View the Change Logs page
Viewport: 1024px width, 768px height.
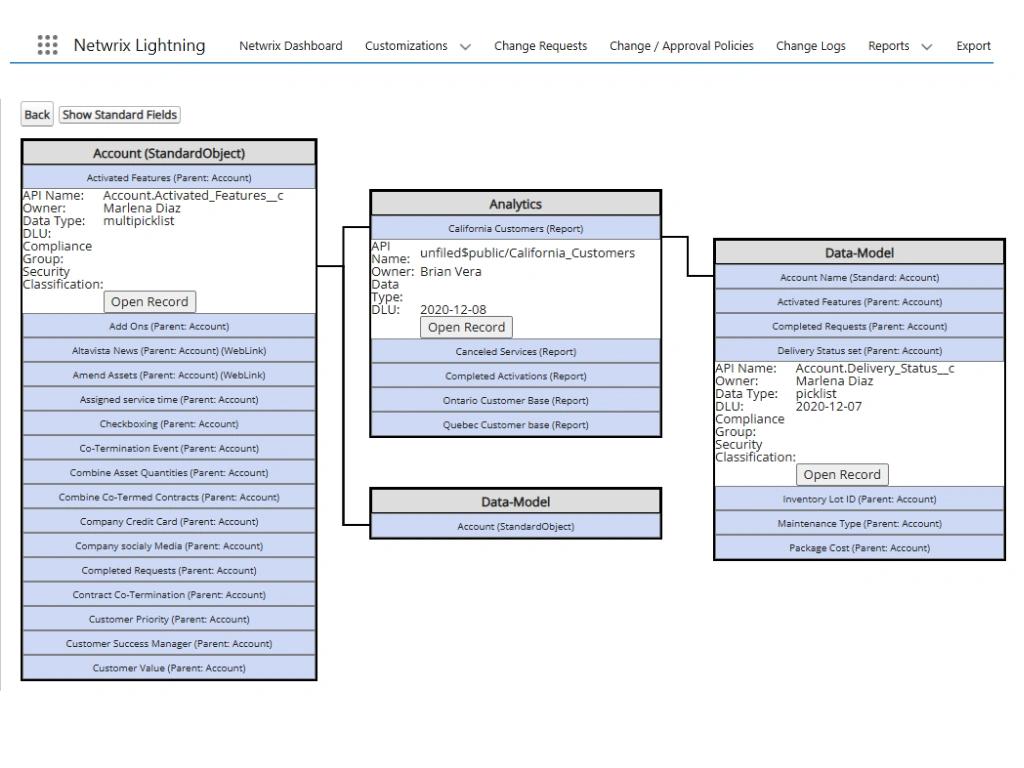(810, 45)
